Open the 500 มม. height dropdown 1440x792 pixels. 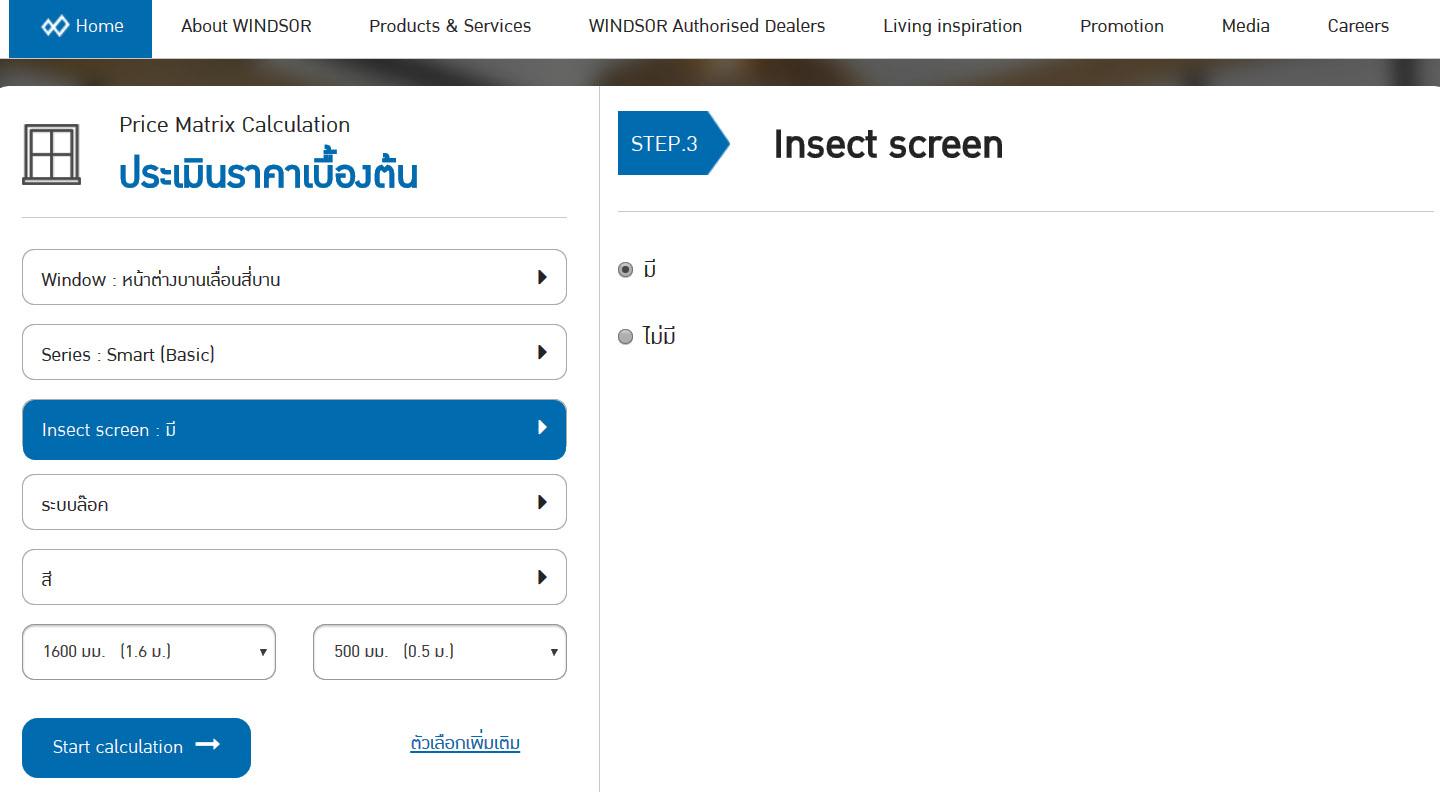click(x=440, y=652)
